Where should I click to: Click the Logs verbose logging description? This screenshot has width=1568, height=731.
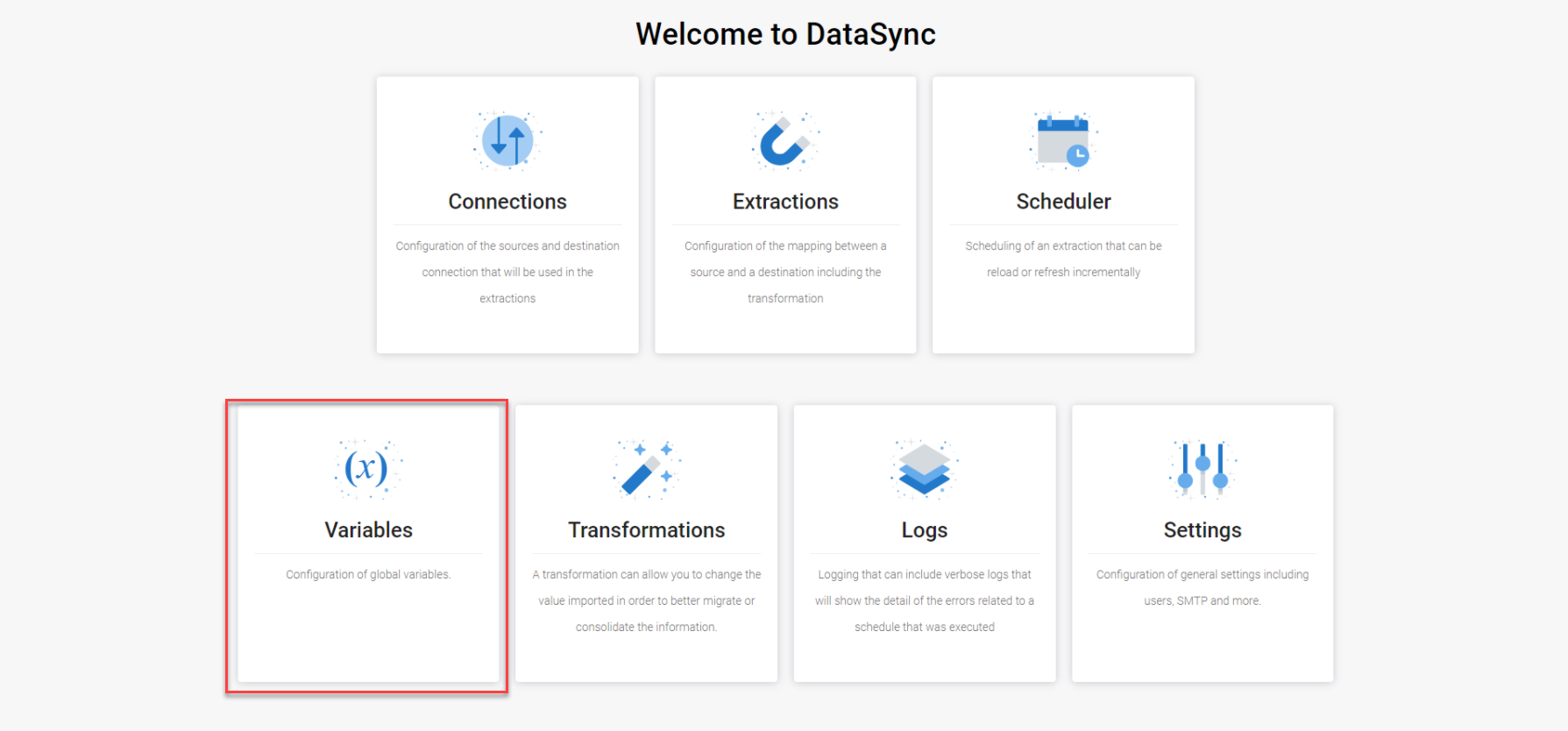click(925, 600)
